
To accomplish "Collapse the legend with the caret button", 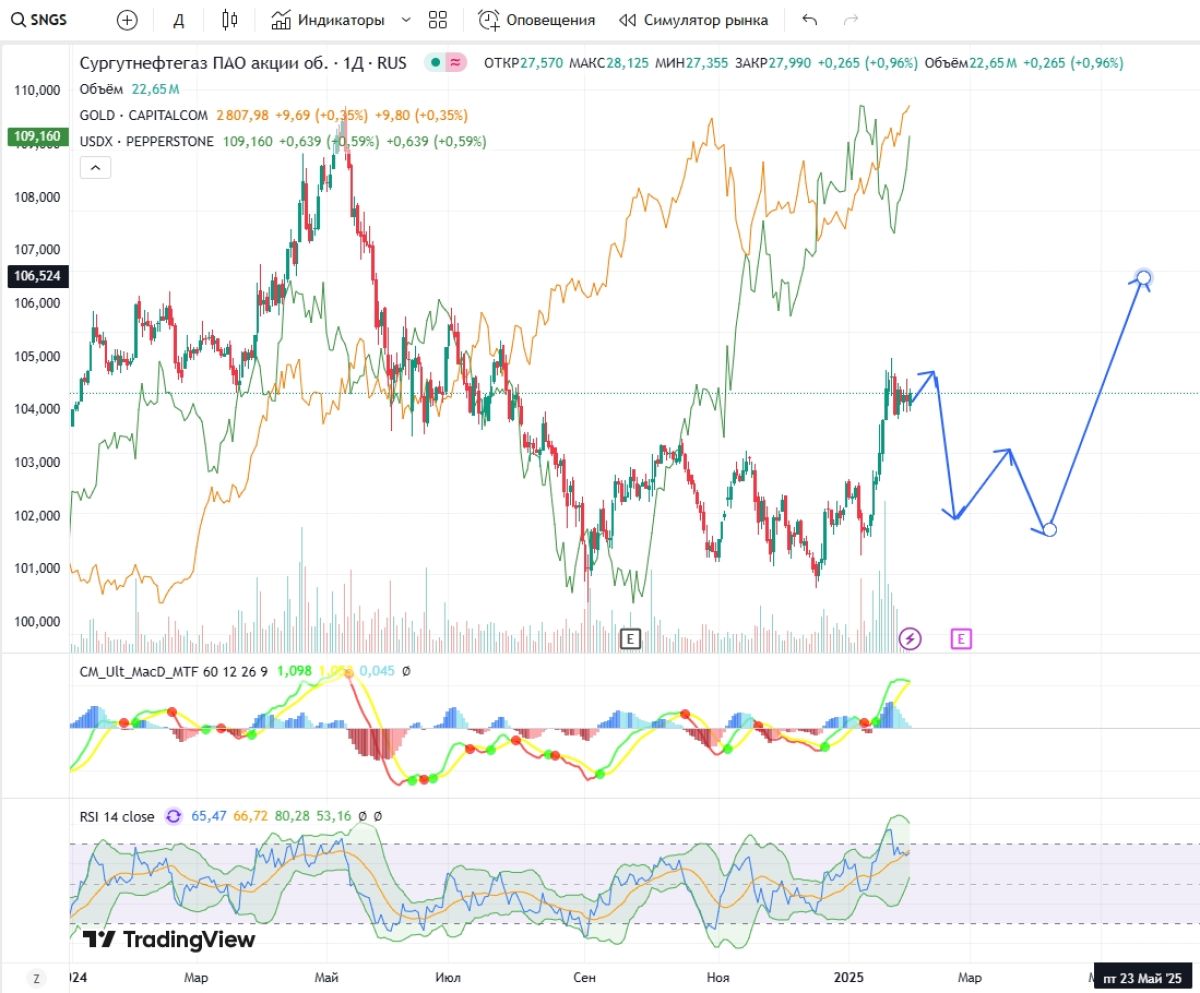I will pos(94,168).
